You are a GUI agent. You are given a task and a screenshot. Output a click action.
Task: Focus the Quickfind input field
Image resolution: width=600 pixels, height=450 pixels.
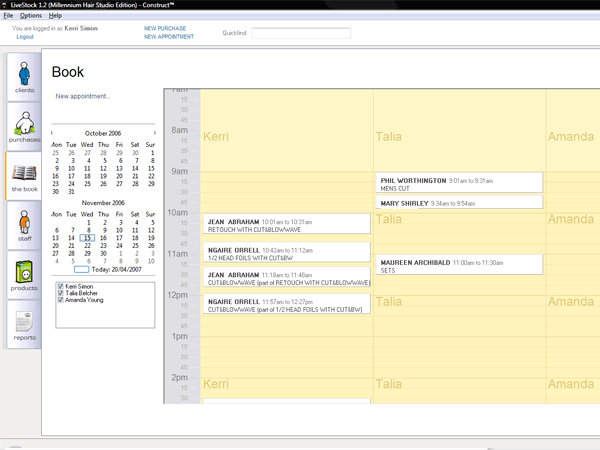[301, 33]
